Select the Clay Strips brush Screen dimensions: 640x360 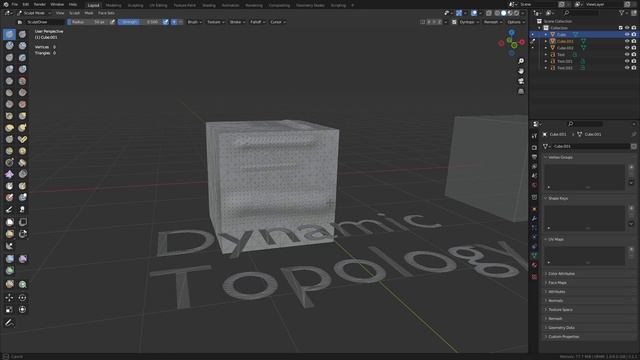point(22,46)
